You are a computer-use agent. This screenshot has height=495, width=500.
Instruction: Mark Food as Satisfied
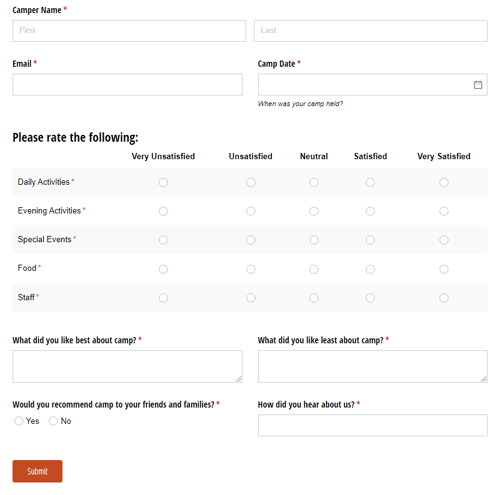click(370, 269)
